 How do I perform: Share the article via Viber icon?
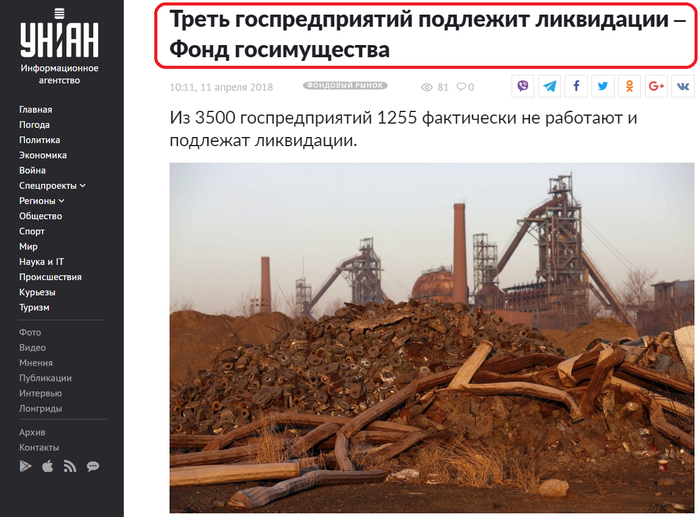point(522,86)
